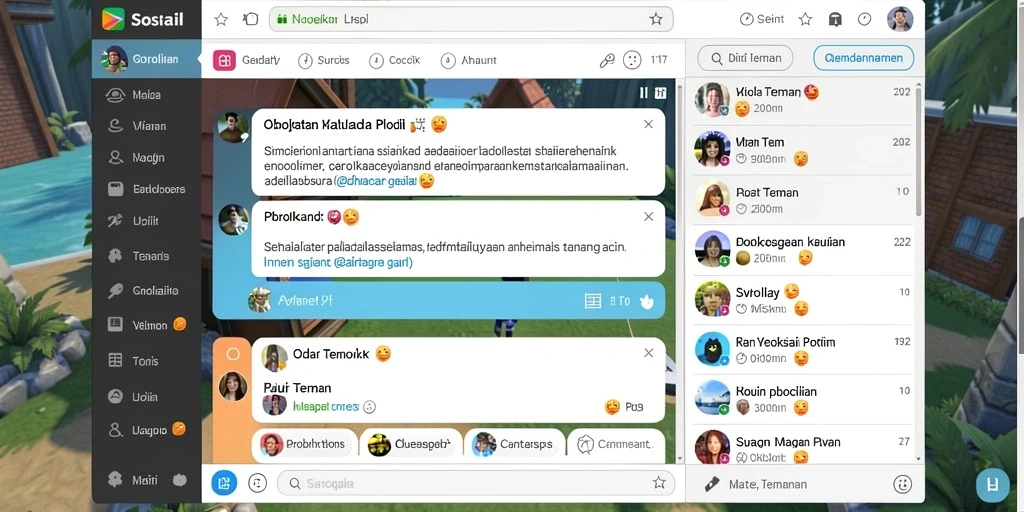Click the Seint clock button

click(x=762, y=20)
